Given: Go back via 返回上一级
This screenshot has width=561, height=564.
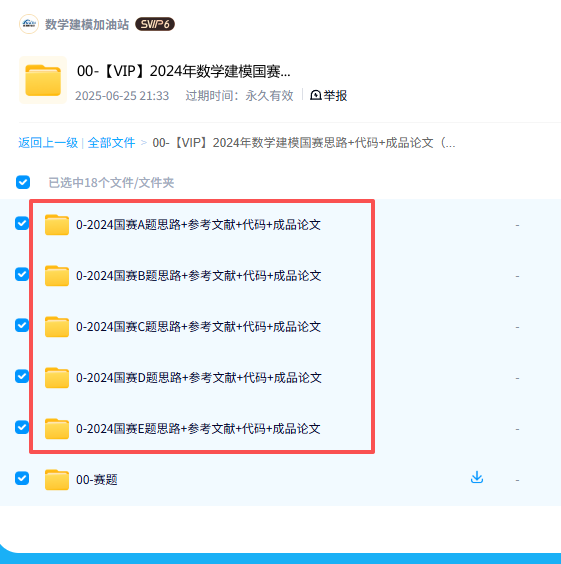Looking at the screenshot, I should 48,143.
